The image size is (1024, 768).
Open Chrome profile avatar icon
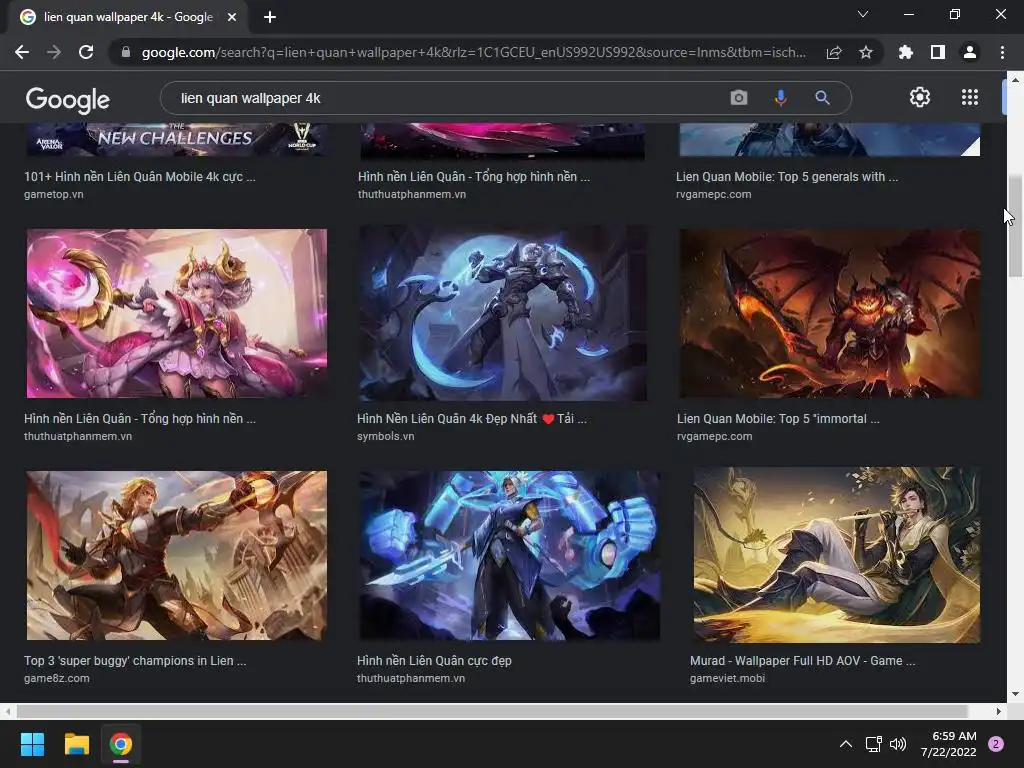pyautogui.click(x=970, y=52)
